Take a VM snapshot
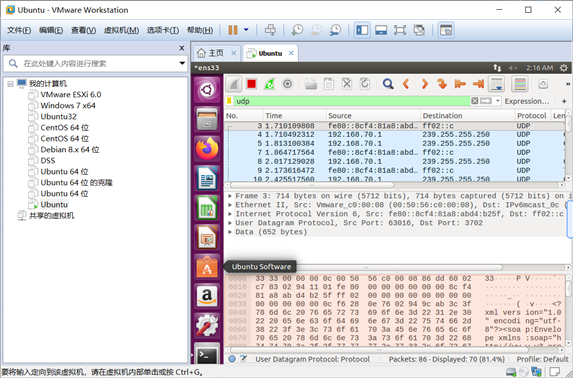Viewport: 573px width, 378px height. [297, 30]
